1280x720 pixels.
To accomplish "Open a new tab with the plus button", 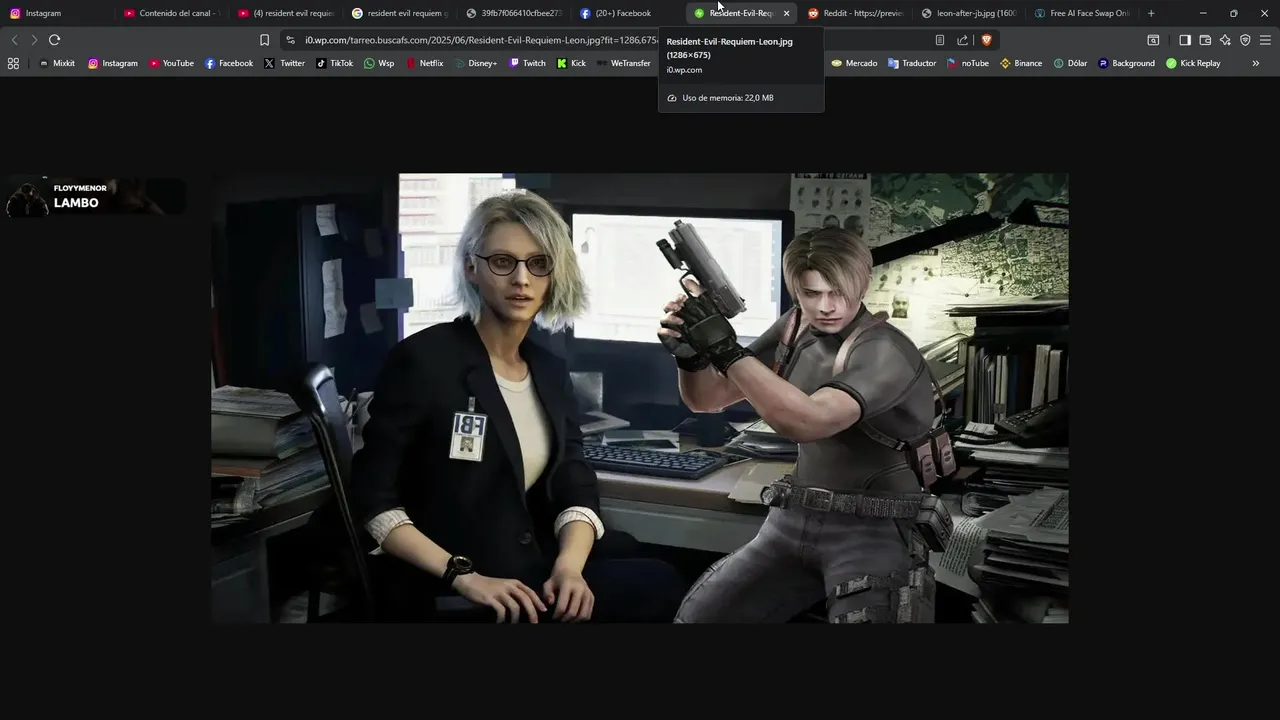I will click(x=1151, y=13).
